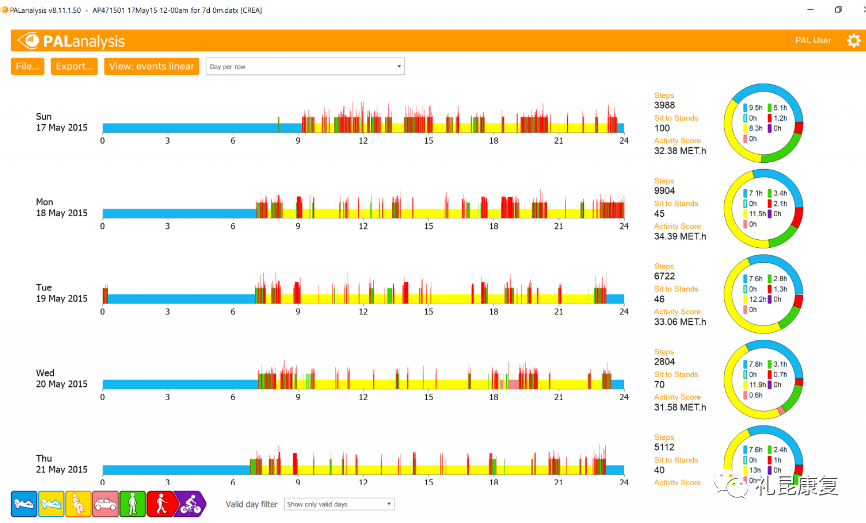This screenshot has height=523, width=866.
Task: Click the activity score 33.06 MET.h
Action: tap(680, 322)
